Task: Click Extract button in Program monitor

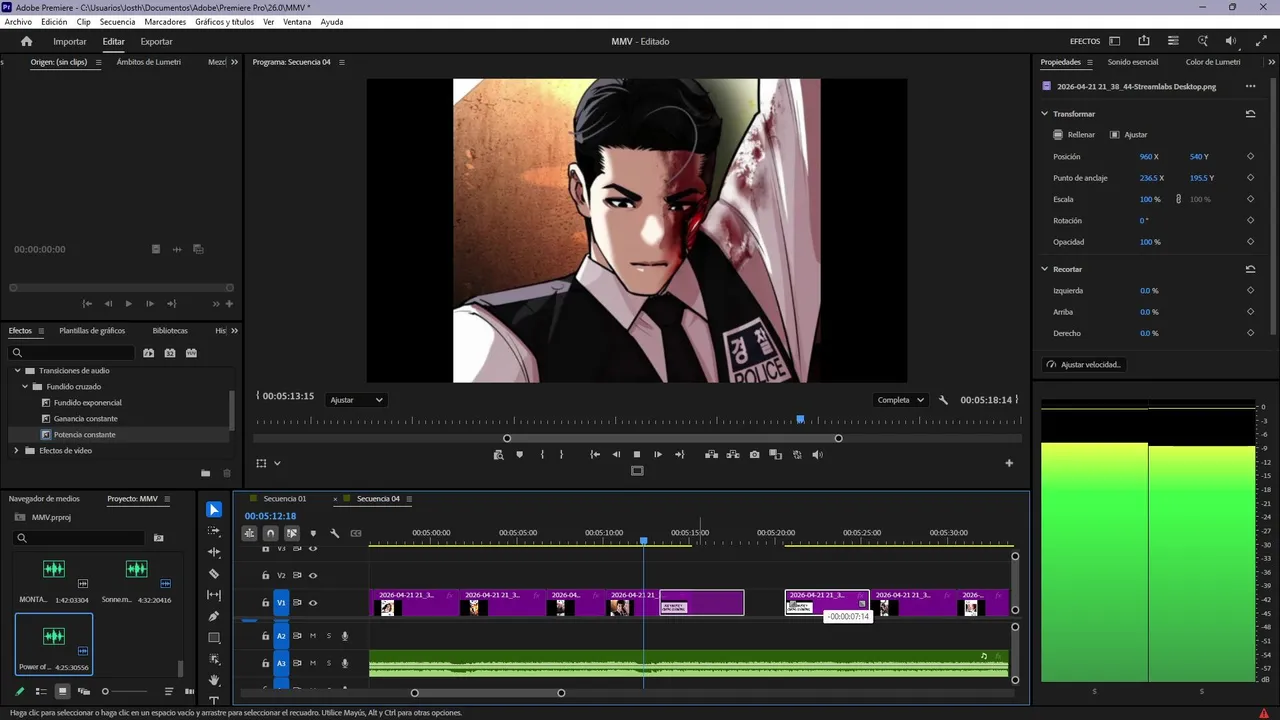Action: 733,455
